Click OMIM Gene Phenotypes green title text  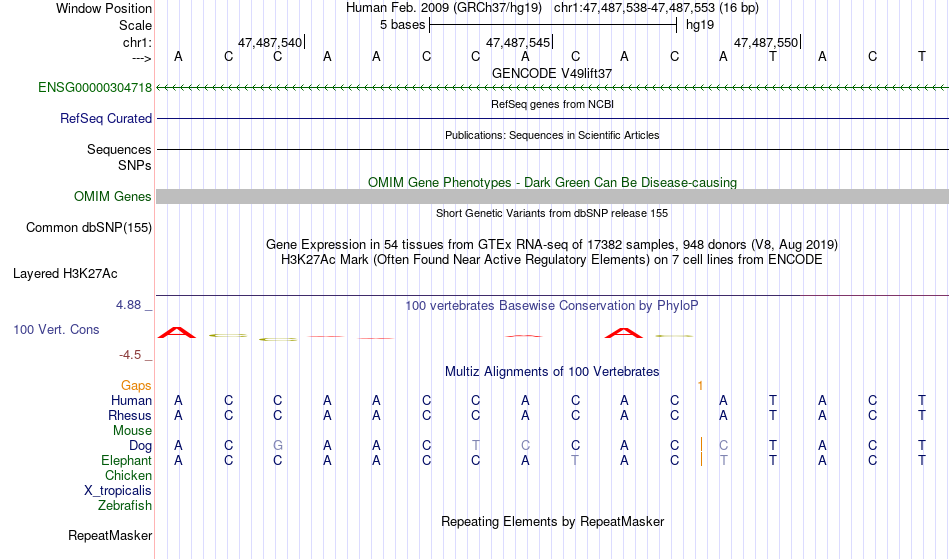coord(553,182)
